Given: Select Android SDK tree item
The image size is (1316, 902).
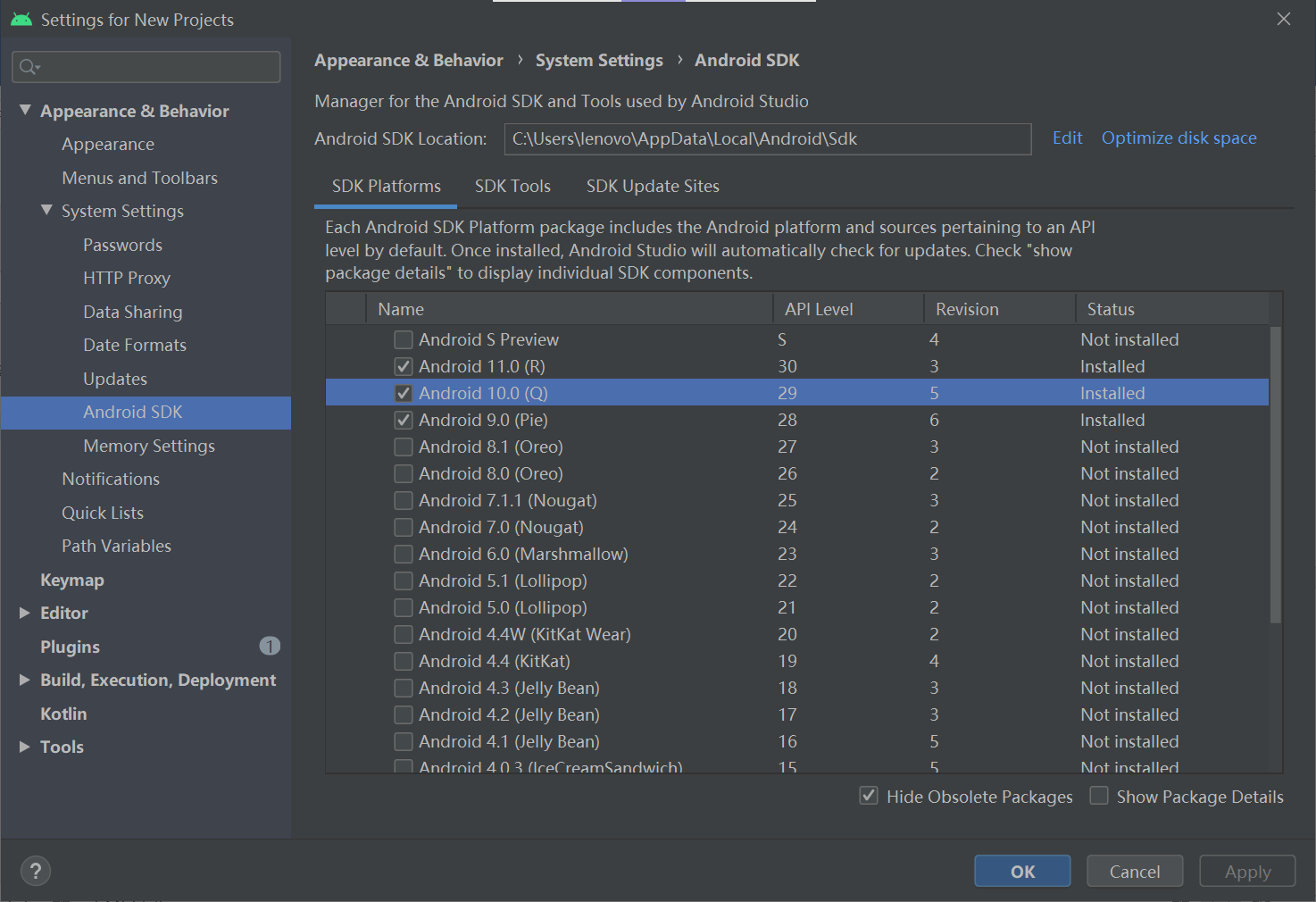Looking at the screenshot, I should [146, 413].
